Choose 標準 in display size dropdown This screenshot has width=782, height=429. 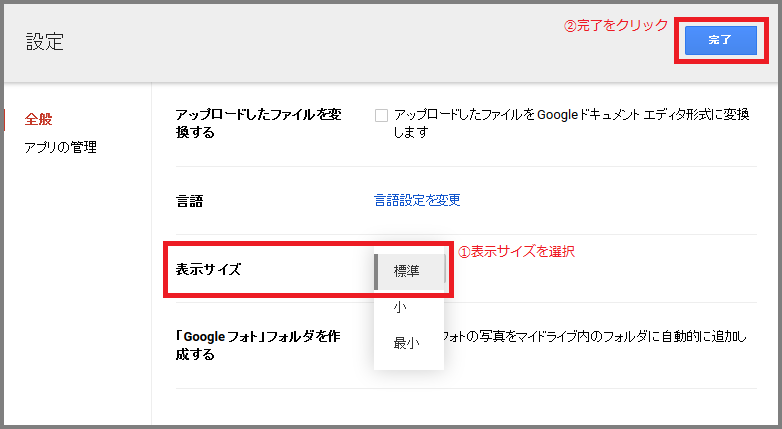click(409, 271)
